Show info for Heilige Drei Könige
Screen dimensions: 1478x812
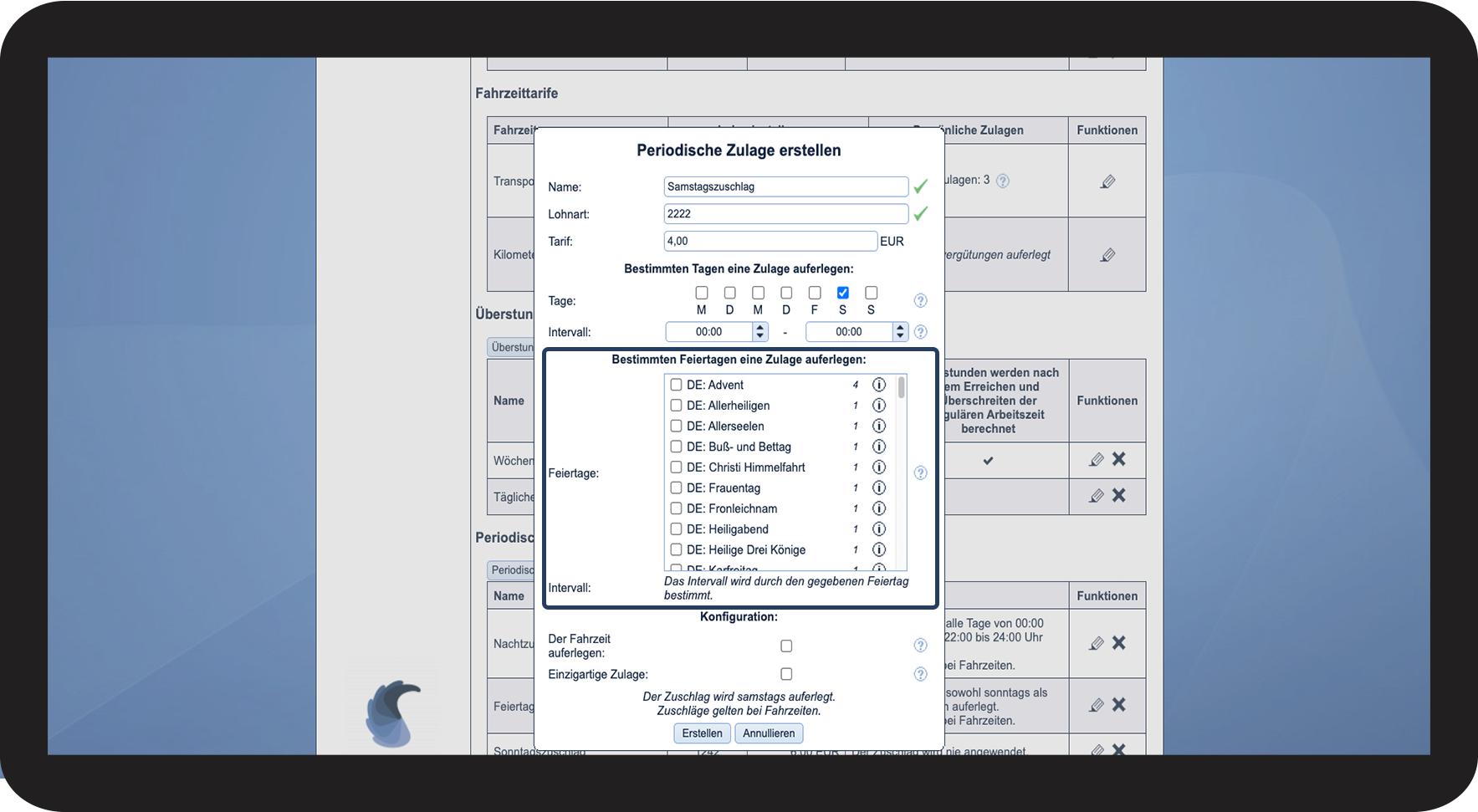(x=878, y=549)
